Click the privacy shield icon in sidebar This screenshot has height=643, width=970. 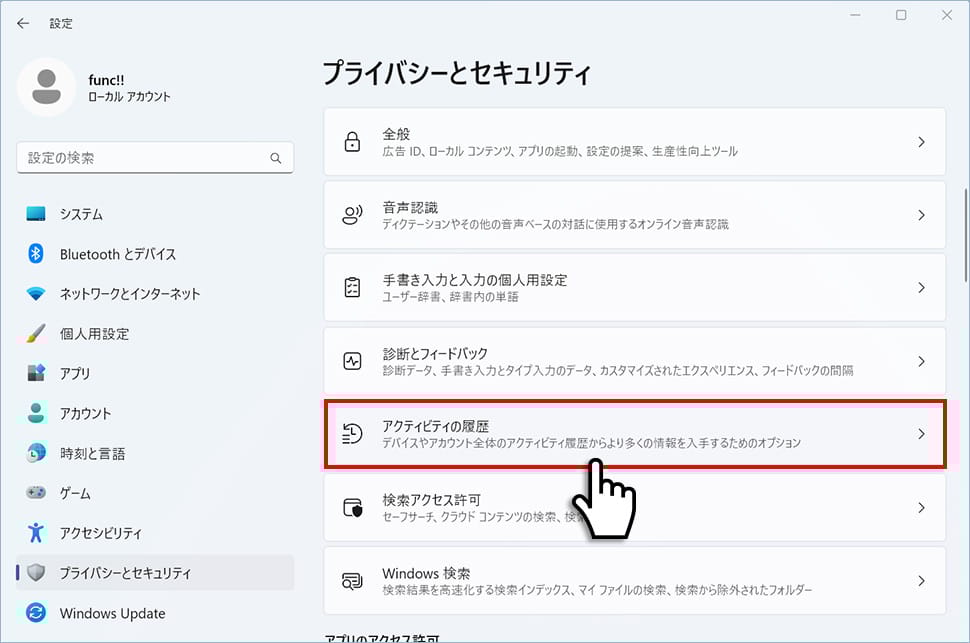click(x=36, y=572)
